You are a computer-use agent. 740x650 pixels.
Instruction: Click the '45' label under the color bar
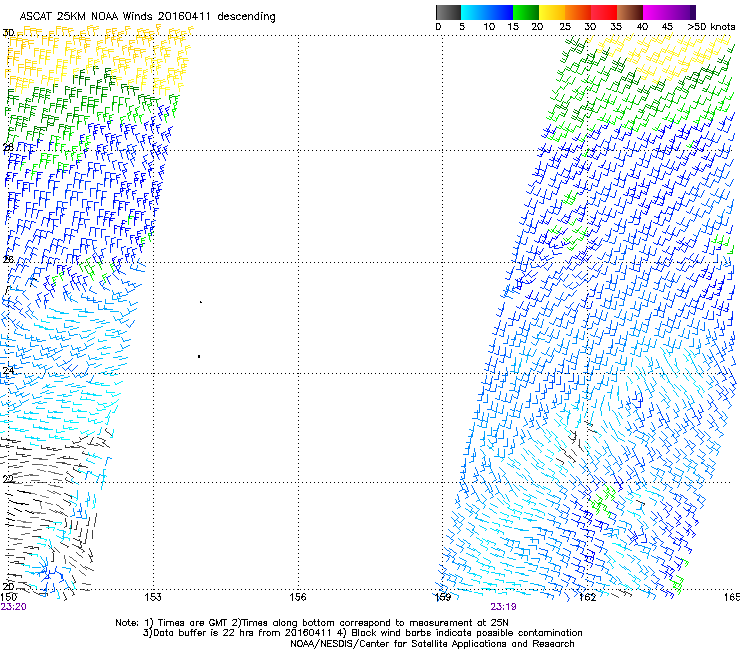tap(667, 26)
